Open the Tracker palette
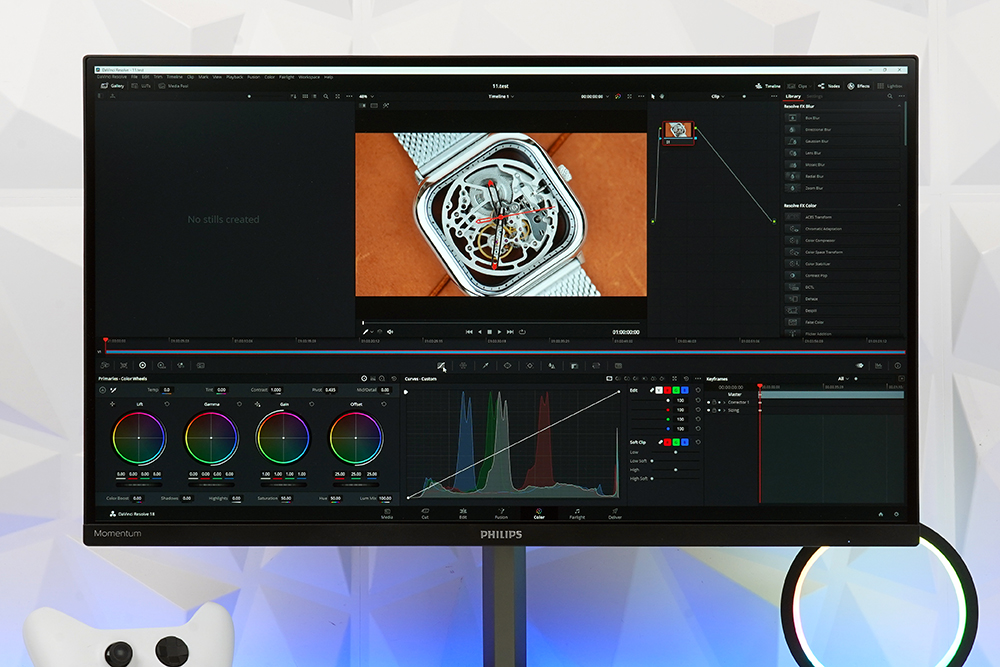The width and height of the screenshot is (1000, 667). click(x=529, y=365)
